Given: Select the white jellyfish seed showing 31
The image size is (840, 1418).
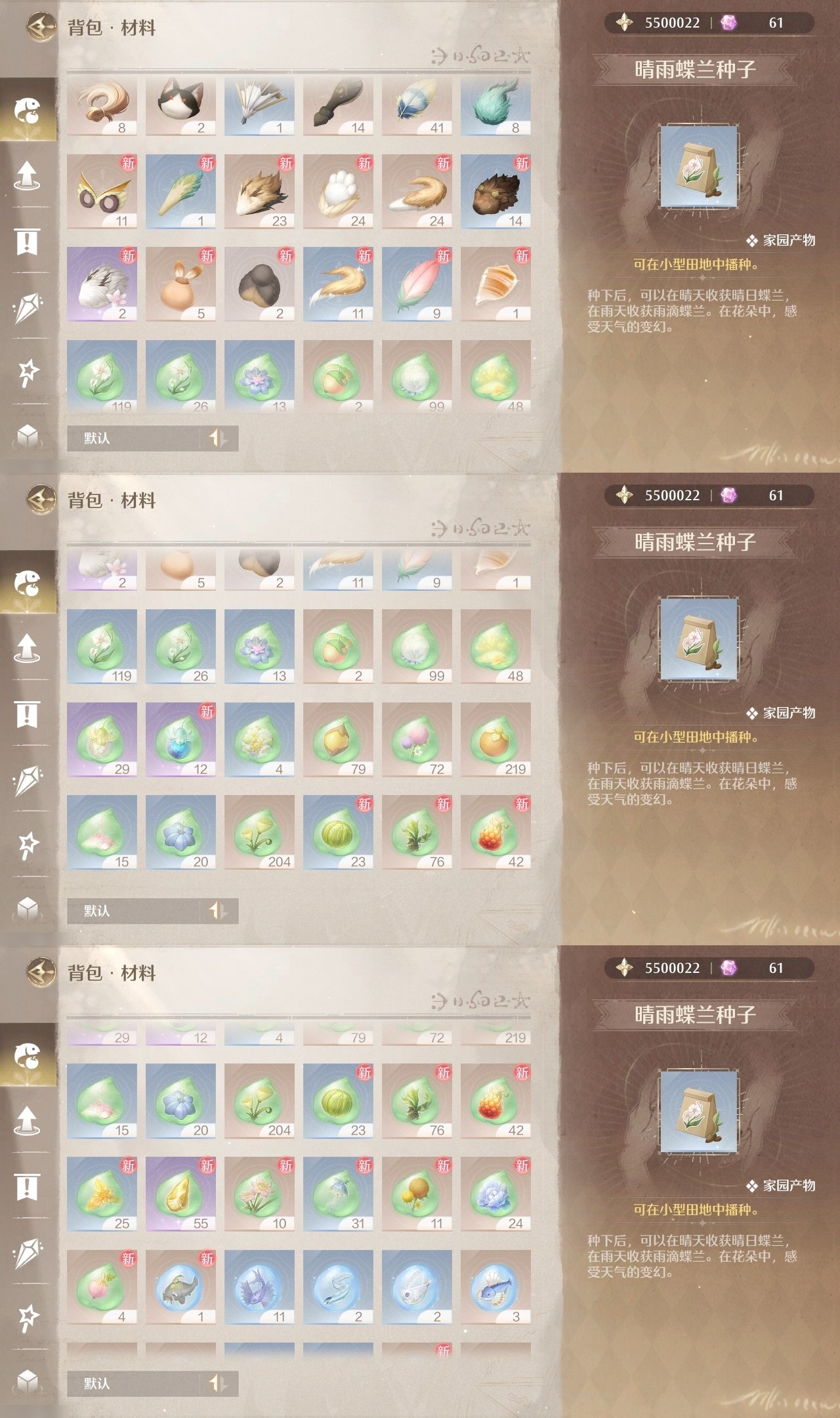Looking at the screenshot, I should (x=338, y=1194).
